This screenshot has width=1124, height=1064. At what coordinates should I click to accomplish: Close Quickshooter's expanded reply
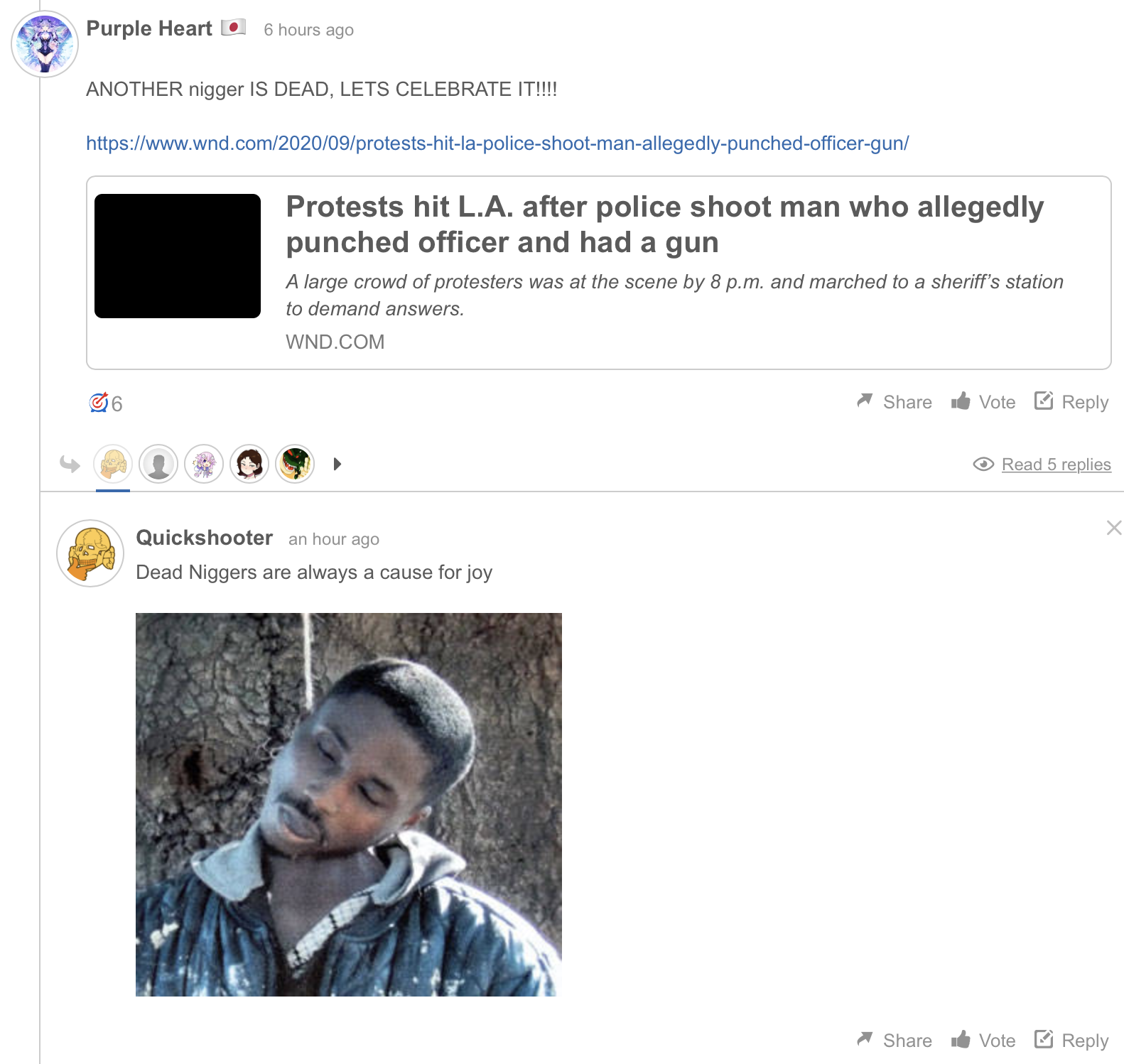tap(1114, 528)
